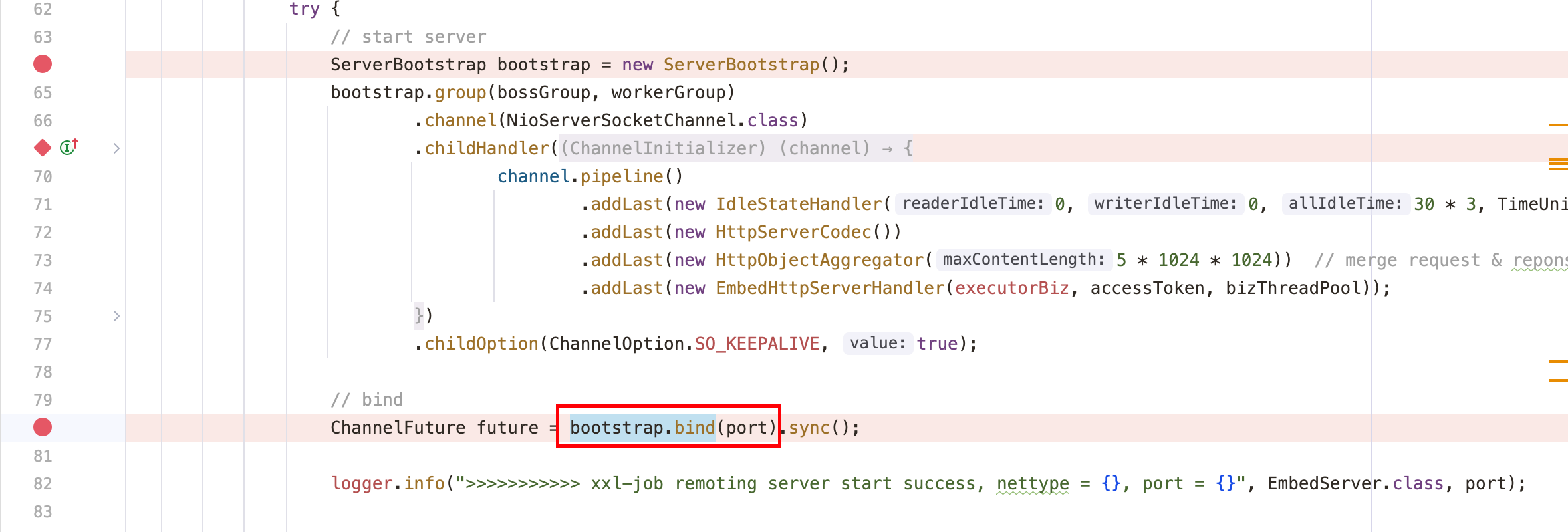Toggle the diamond lambda breakpoint at childHandler
Screen dimensions: 1568x532
[x=43, y=148]
